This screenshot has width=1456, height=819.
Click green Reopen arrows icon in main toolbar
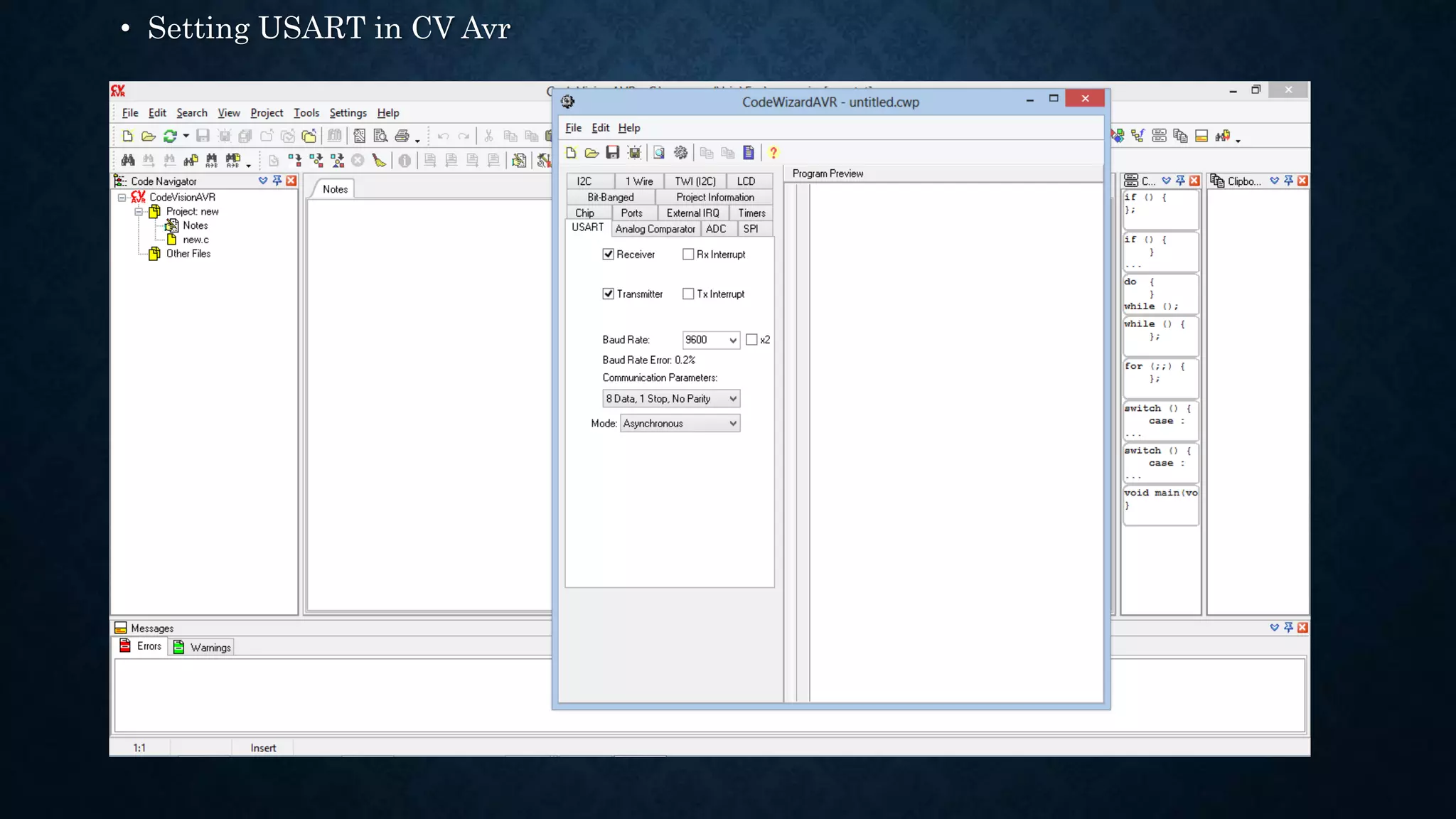coord(170,136)
